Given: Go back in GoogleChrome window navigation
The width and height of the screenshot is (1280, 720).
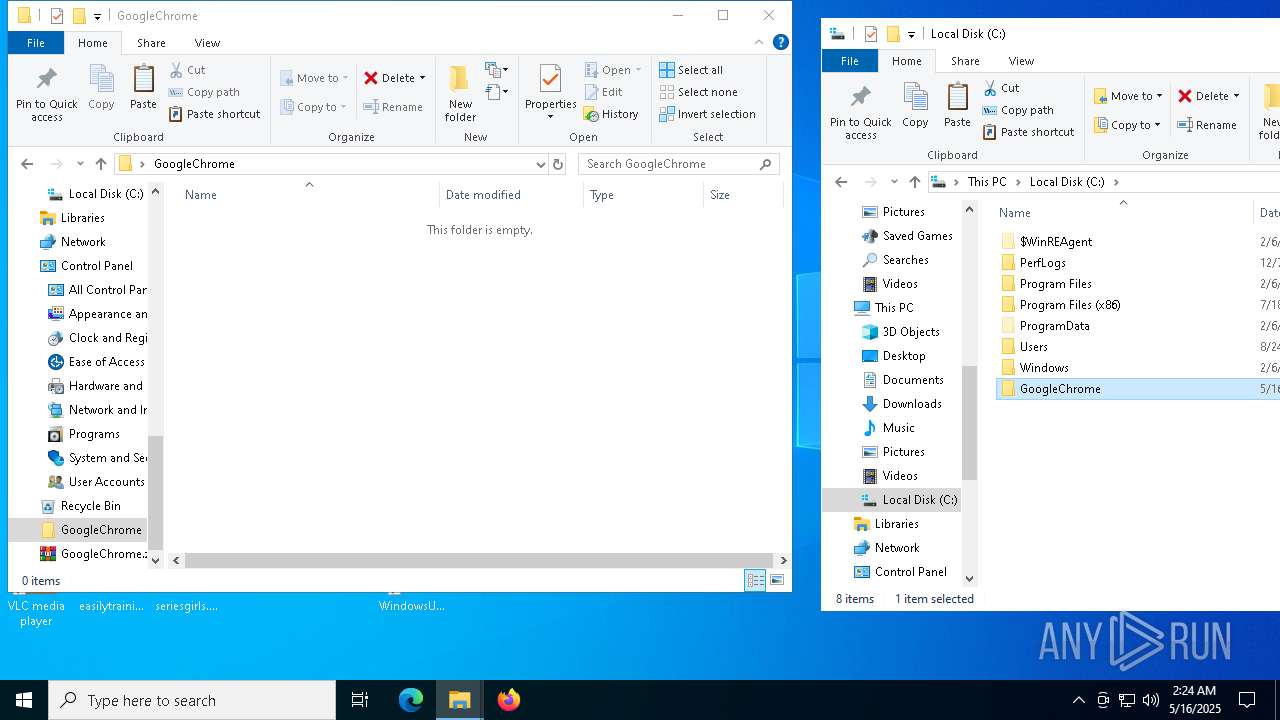Looking at the screenshot, I should click(x=27, y=164).
